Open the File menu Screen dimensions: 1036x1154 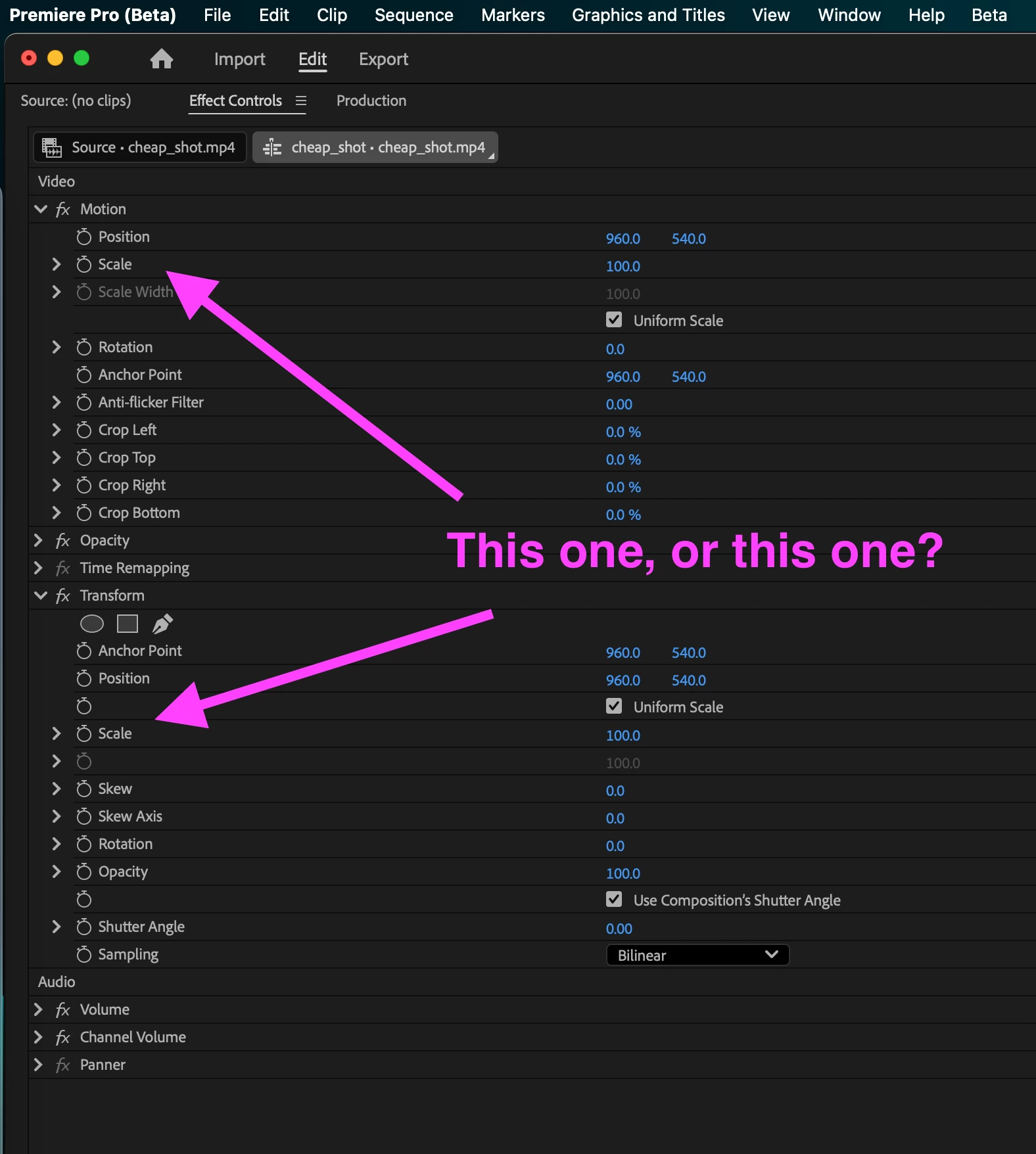coord(218,15)
